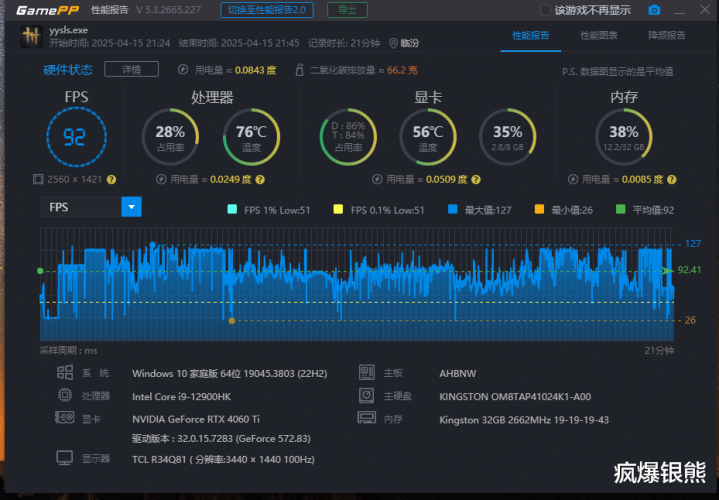
Task: Switch to the 性能图表 tab
Action: click(598, 35)
